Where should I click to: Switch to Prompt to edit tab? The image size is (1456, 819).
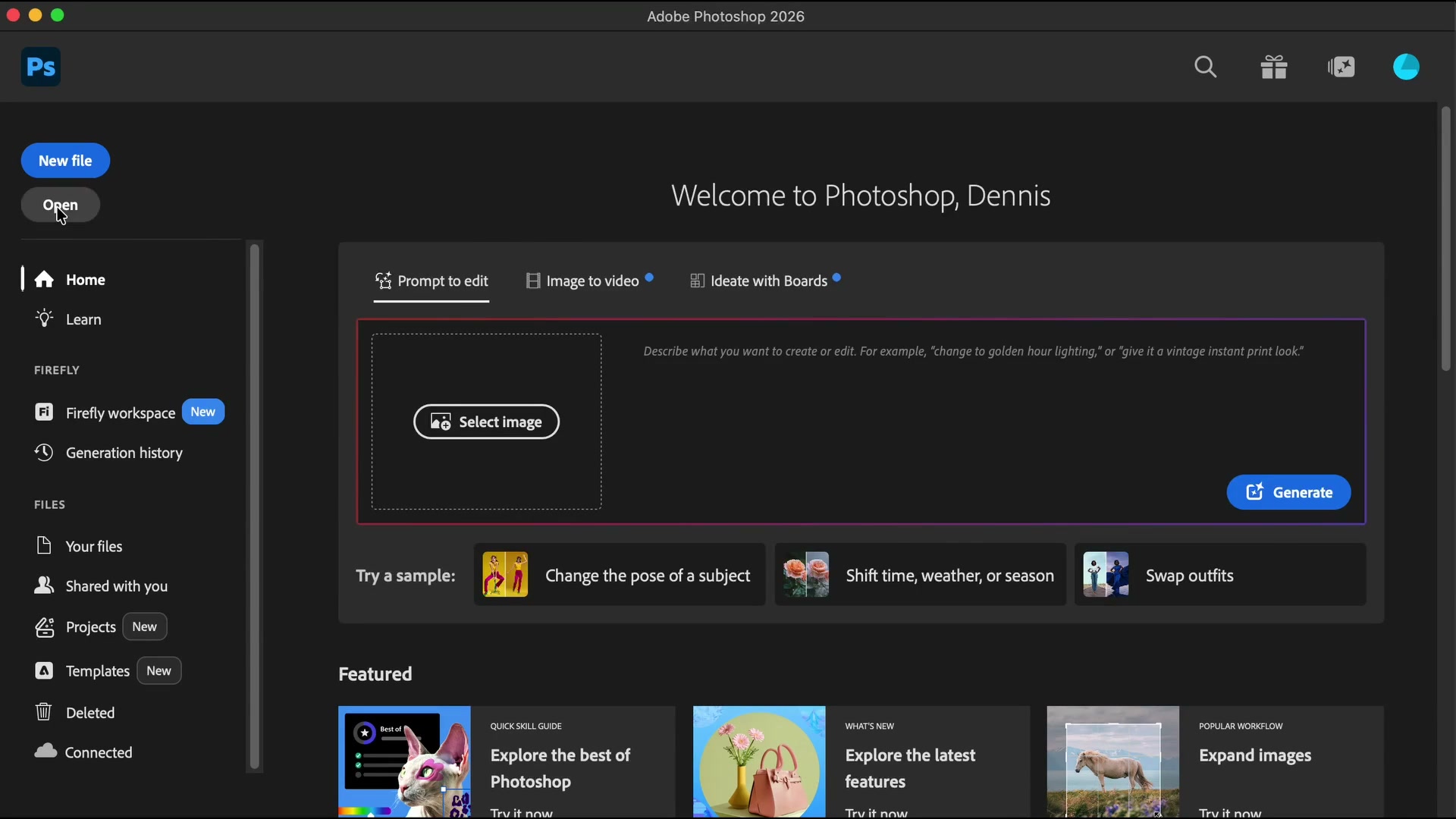tap(431, 281)
